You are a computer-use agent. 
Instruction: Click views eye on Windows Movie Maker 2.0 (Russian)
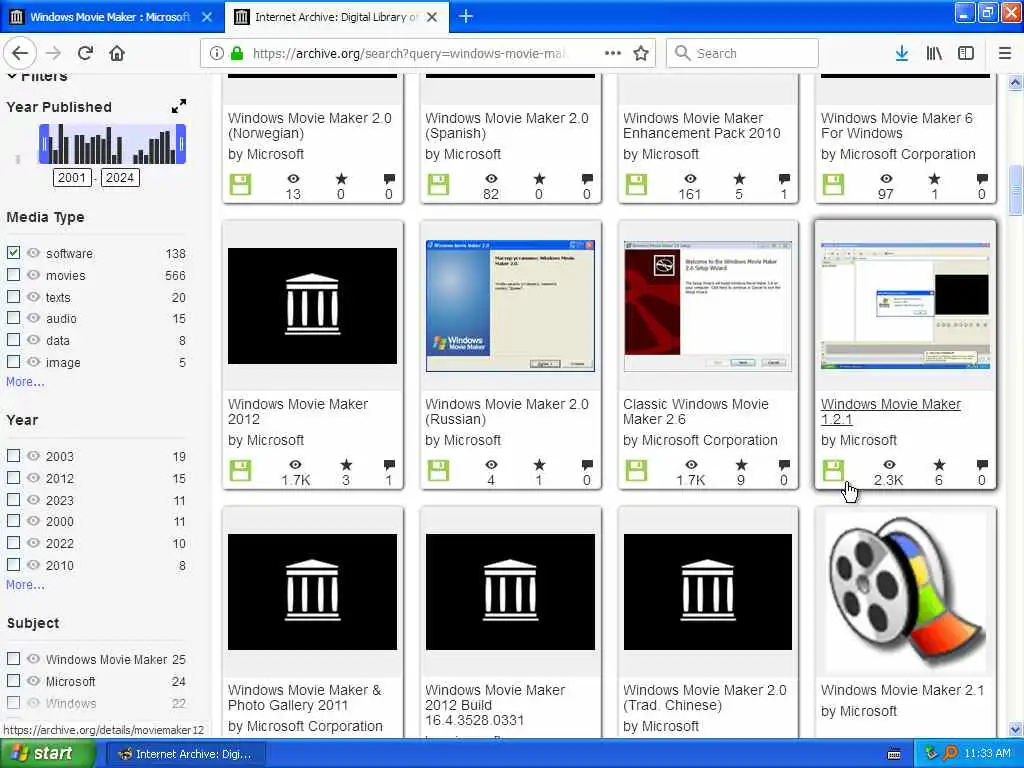point(491,464)
